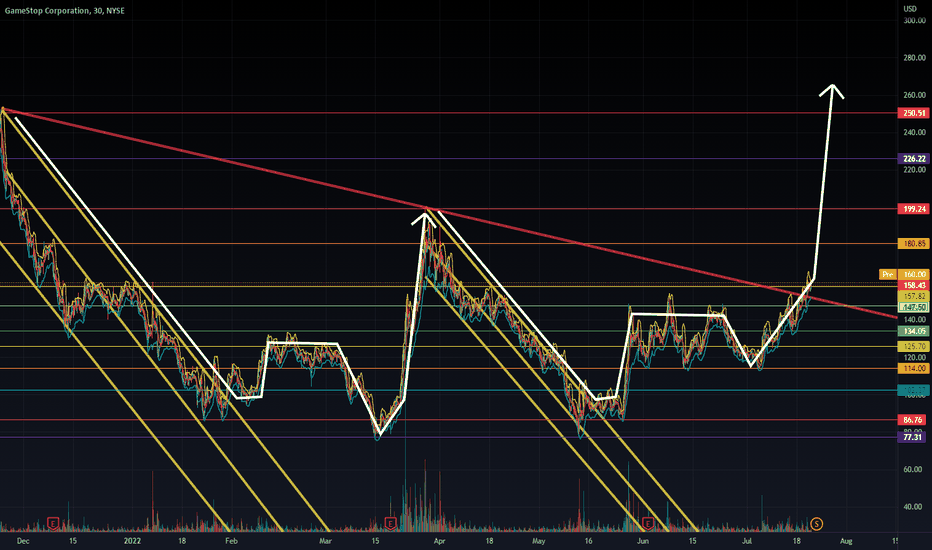Click the Apr label on time axis

(439, 541)
